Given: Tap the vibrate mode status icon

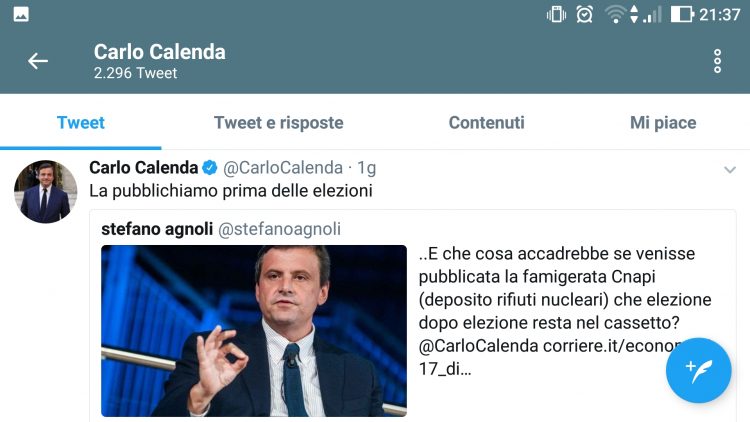Looking at the screenshot, I should (x=556, y=14).
